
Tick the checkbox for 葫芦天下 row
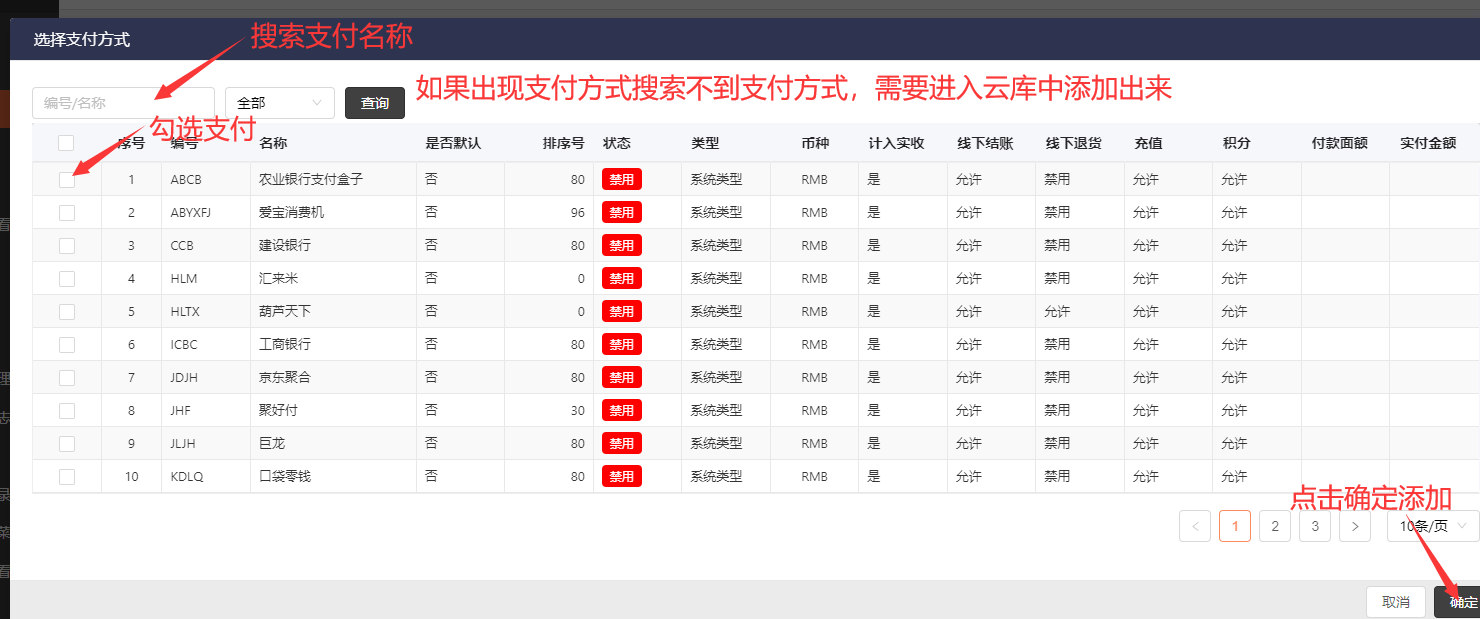coord(67,312)
